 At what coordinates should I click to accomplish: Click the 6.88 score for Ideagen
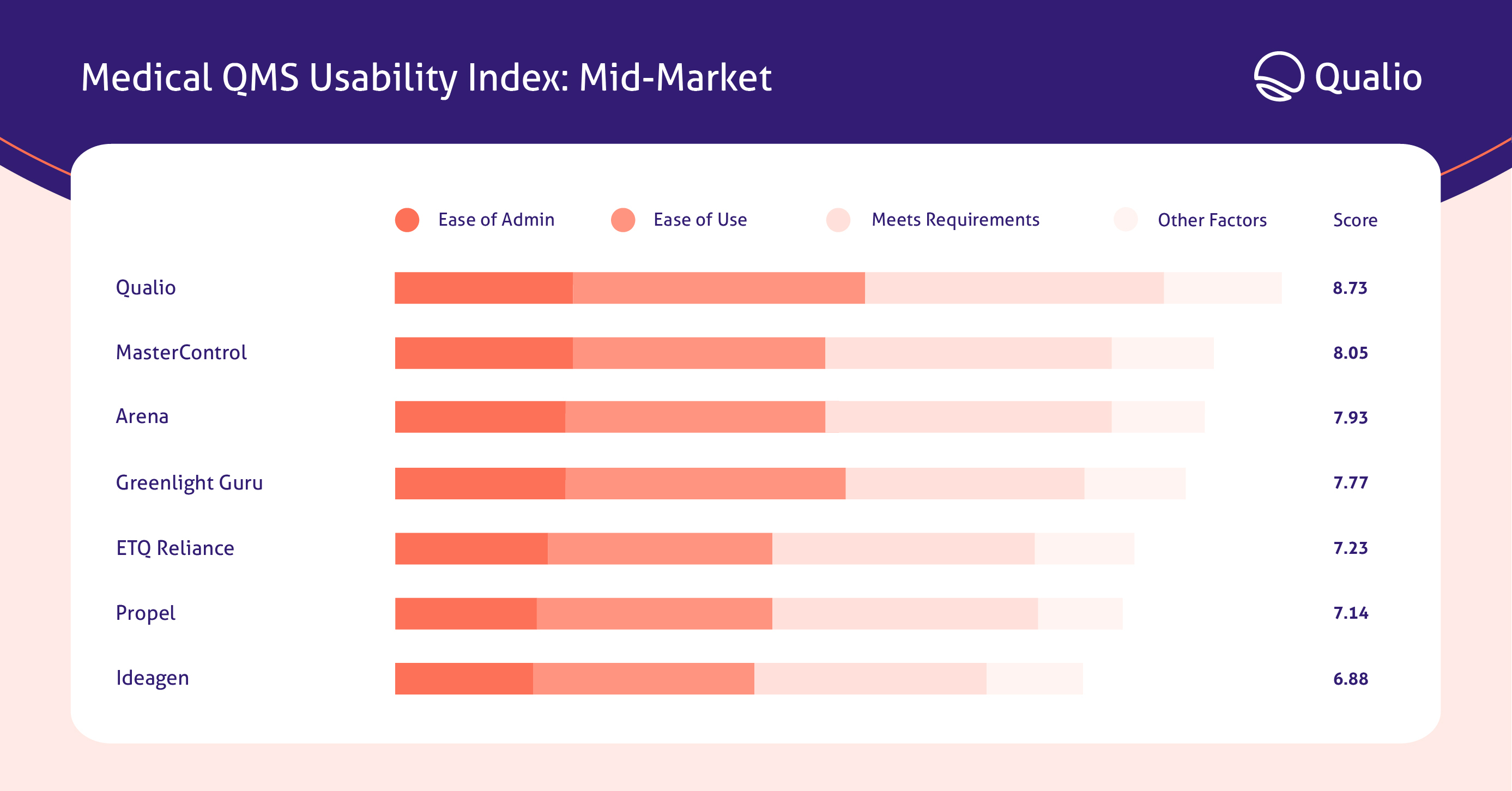pyautogui.click(x=1351, y=679)
